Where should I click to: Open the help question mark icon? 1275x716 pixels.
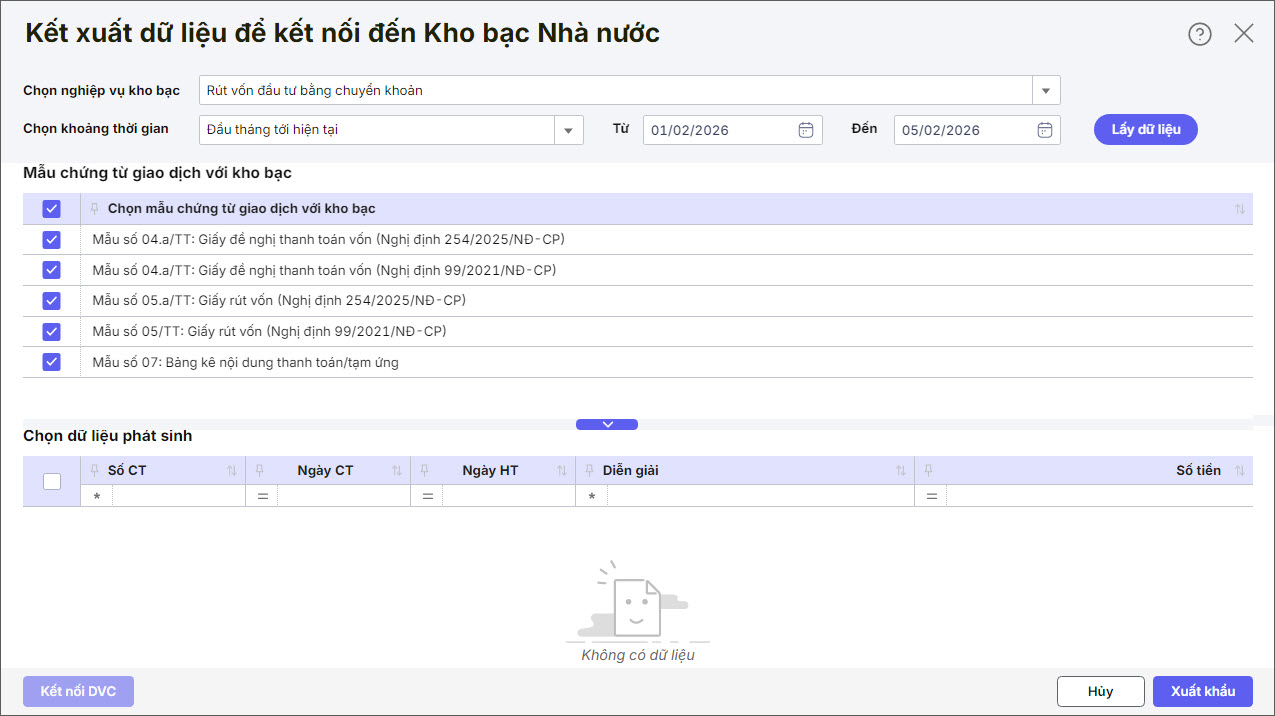click(x=1199, y=34)
